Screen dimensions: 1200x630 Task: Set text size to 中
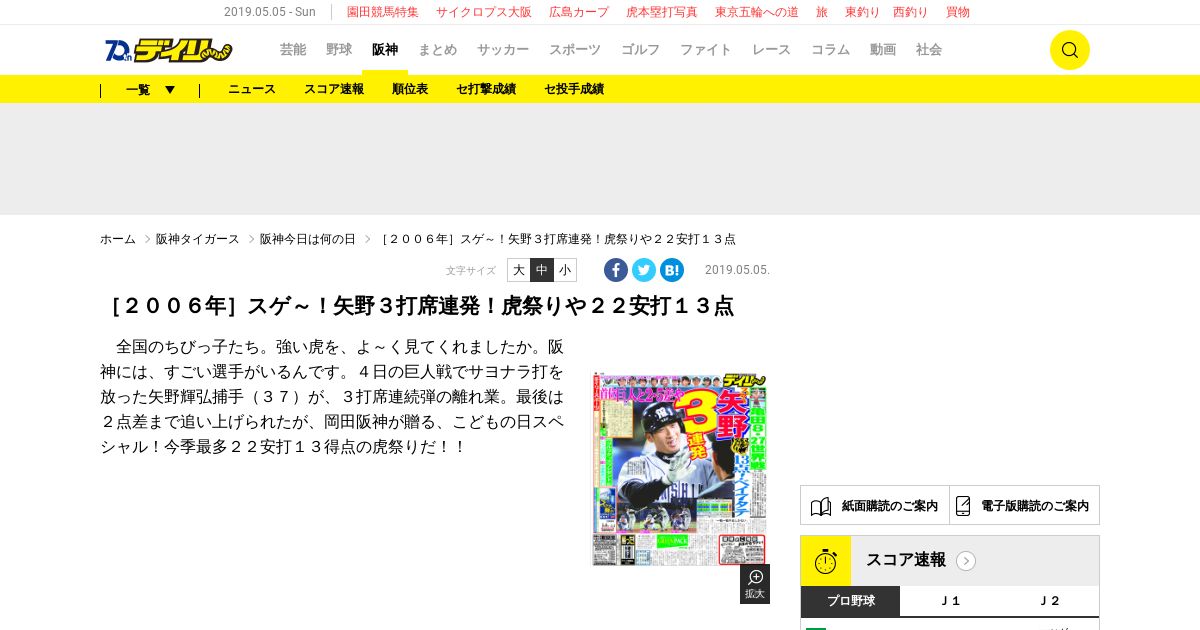coord(542,270)
